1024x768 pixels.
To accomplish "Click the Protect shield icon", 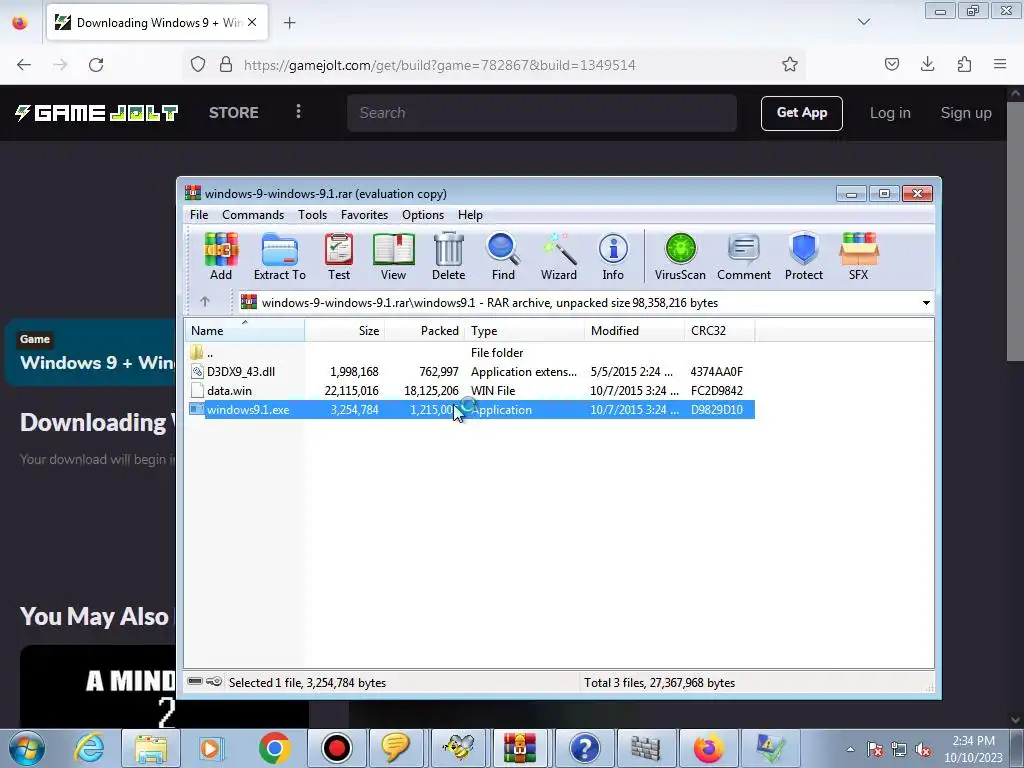I will coord(803,257).
